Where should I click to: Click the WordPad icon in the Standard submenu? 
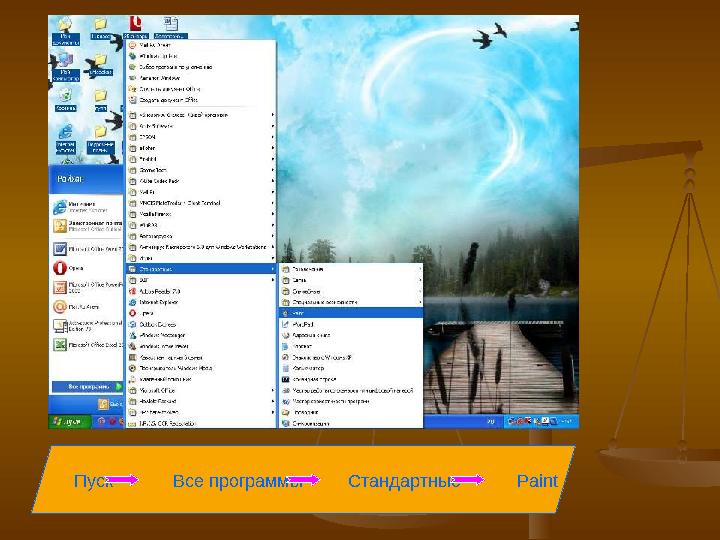285,324
